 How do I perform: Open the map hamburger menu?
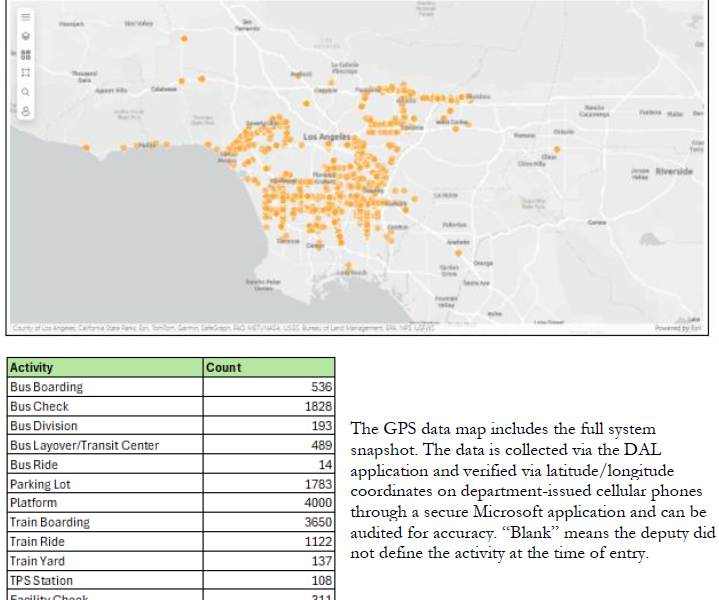click(x=25, y=17)
